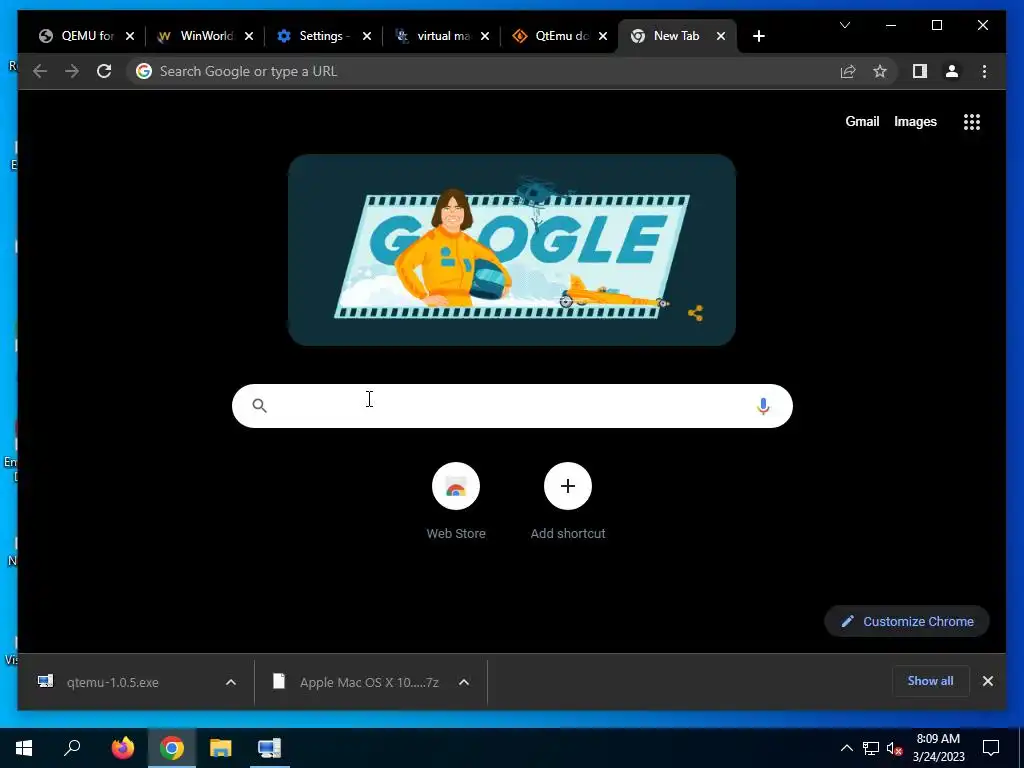Close the QEMU for tab
The height and width of the screenshot is (768, 1024).
click(130, 36)
